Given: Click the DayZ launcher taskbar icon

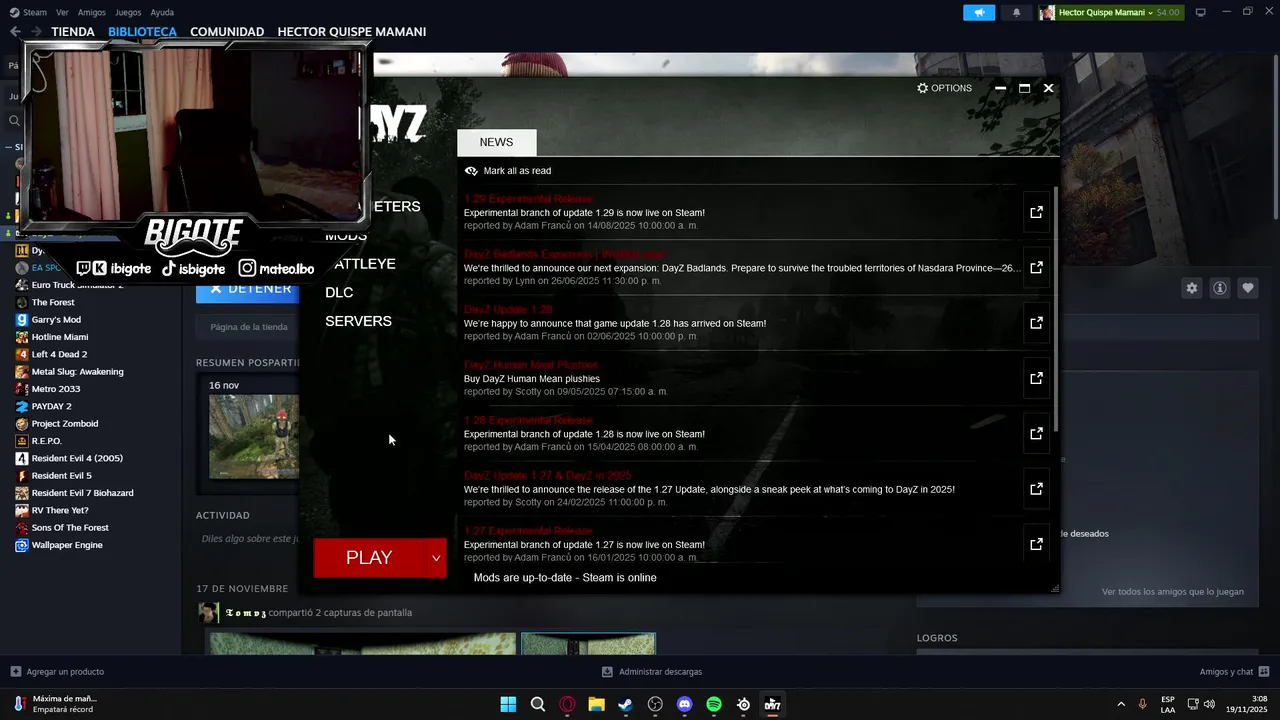Looking at the screenshot, I should point(772,704).
